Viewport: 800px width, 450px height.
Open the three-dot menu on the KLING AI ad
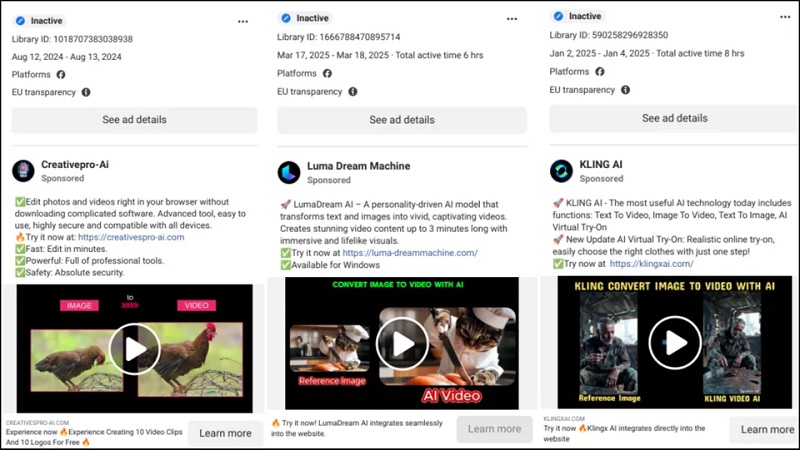coord(785,17)
